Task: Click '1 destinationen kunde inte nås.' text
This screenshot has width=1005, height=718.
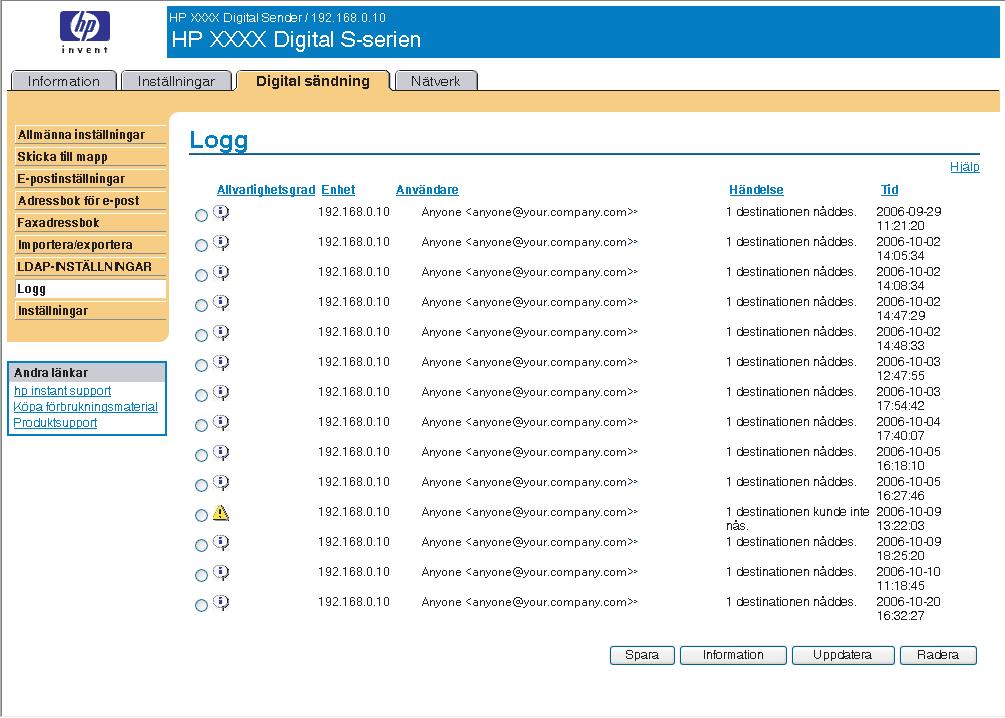Action: tap(798, 519)
